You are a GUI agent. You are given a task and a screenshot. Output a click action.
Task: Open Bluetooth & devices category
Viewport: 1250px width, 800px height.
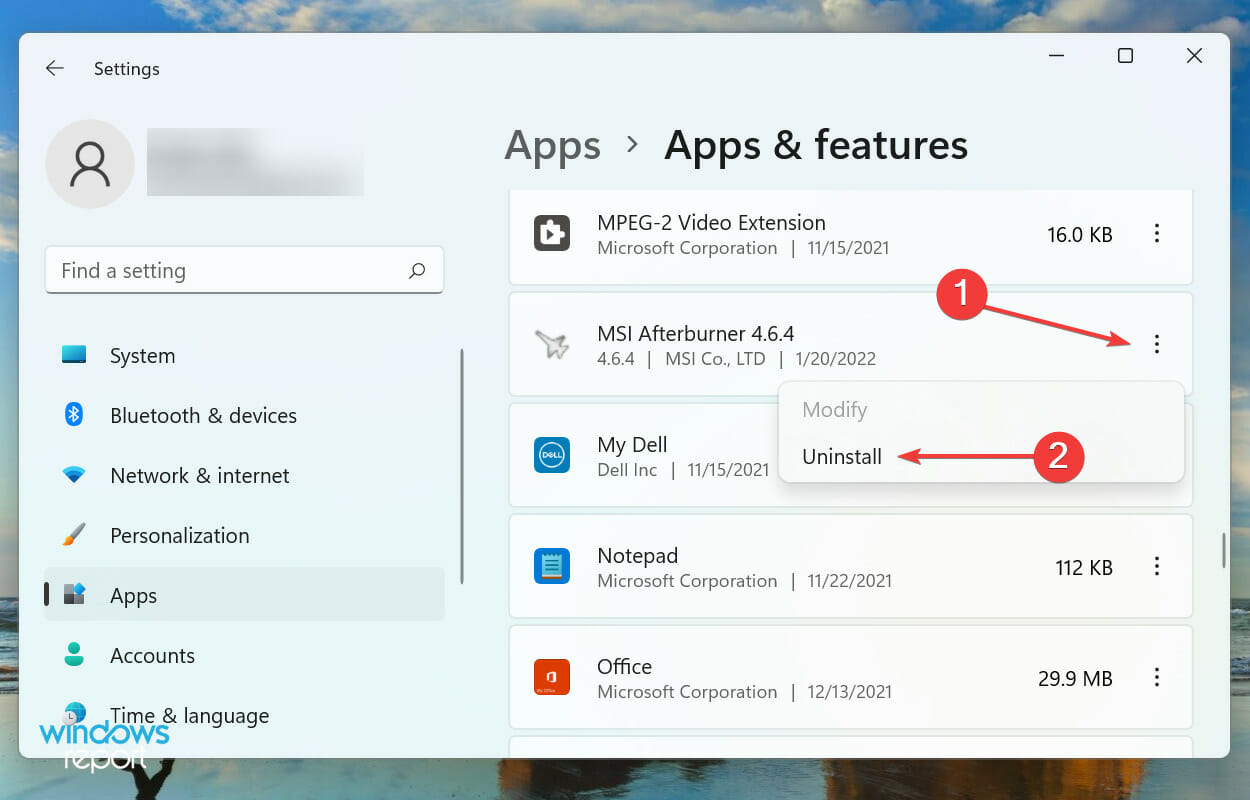(x=244, y=416)
